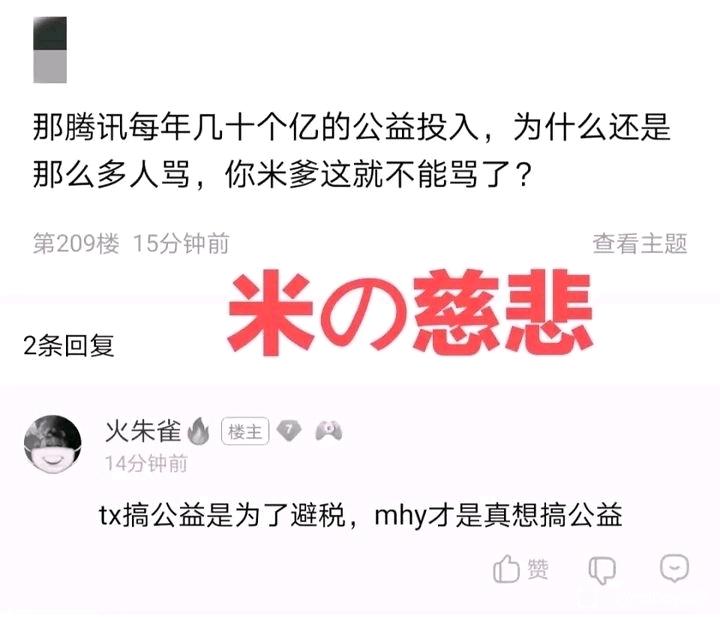
Task: Tap the 赞 label text
Action: point(538,570)
